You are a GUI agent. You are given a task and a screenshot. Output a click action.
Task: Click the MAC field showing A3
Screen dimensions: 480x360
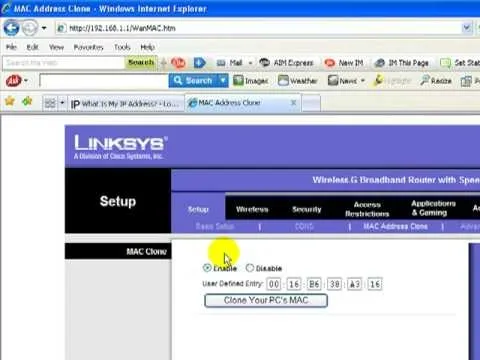(355, 284)
